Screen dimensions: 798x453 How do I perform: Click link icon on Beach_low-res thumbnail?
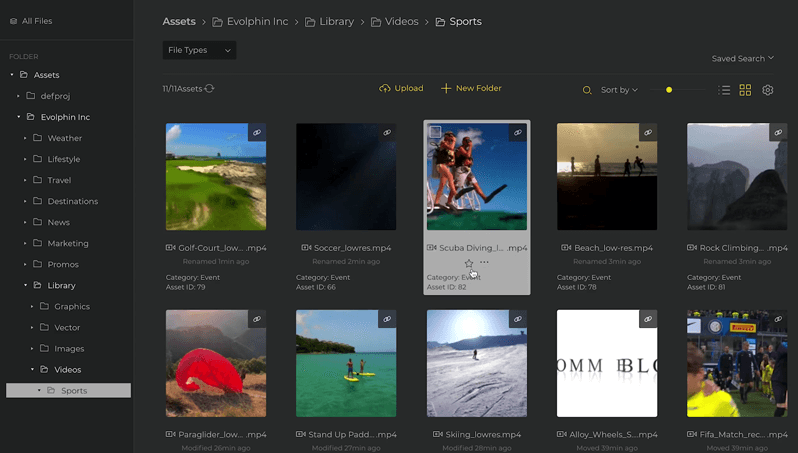tap(648, 132)
